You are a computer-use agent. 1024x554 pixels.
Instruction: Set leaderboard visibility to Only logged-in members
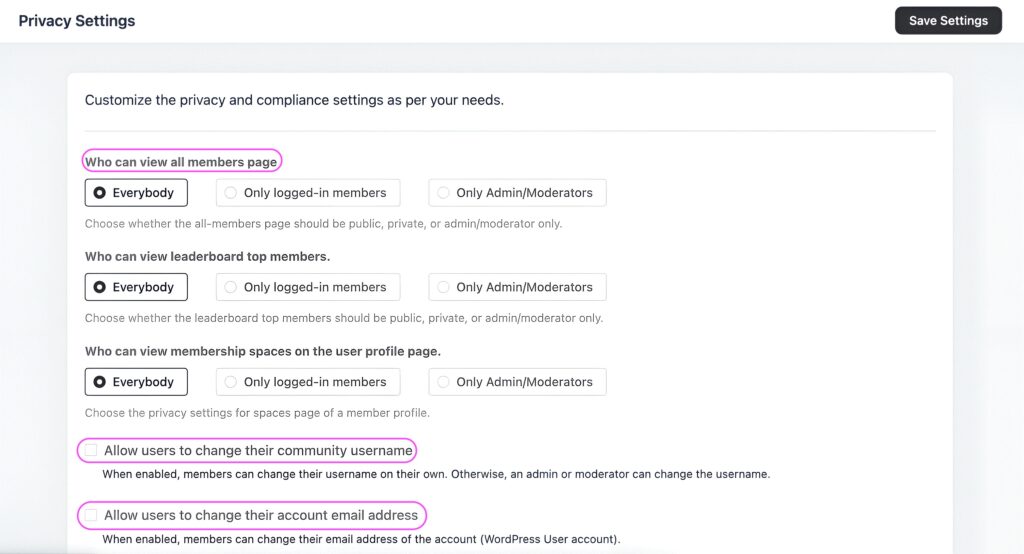coord(307,287)
